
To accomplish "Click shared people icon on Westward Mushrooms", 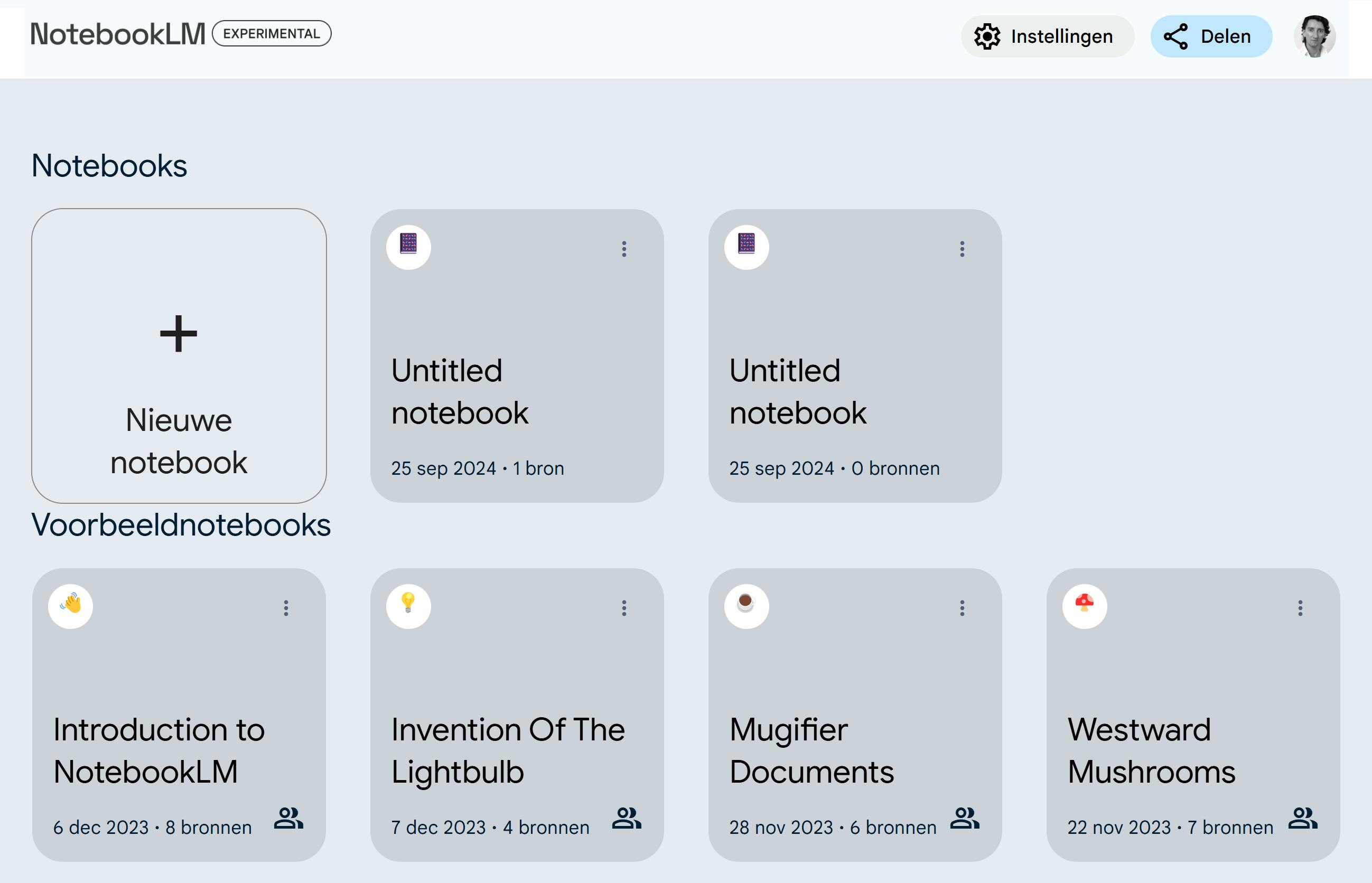I will click(1302, 818).
